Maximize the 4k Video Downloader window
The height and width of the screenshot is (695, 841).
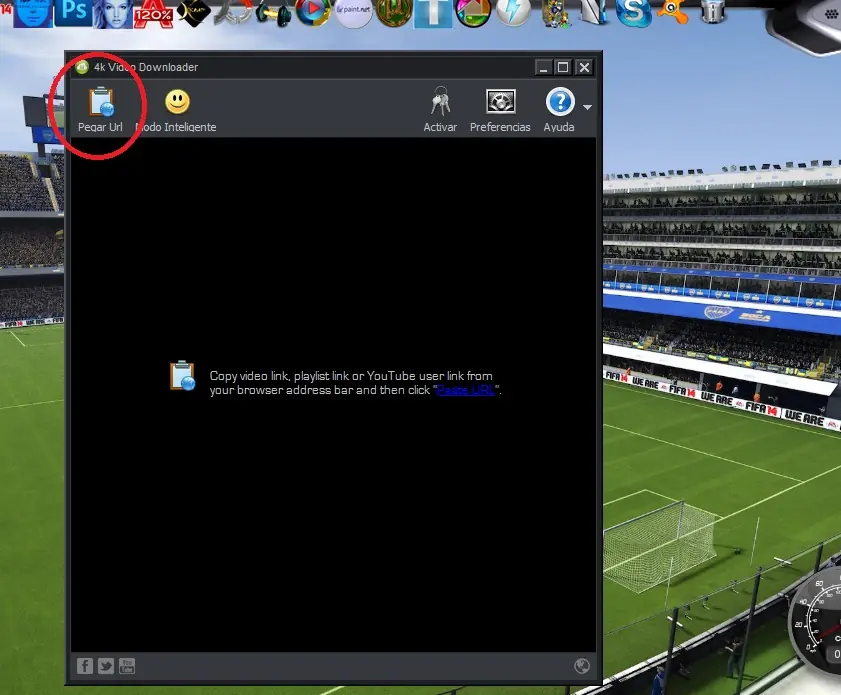(x=563, y=67)
